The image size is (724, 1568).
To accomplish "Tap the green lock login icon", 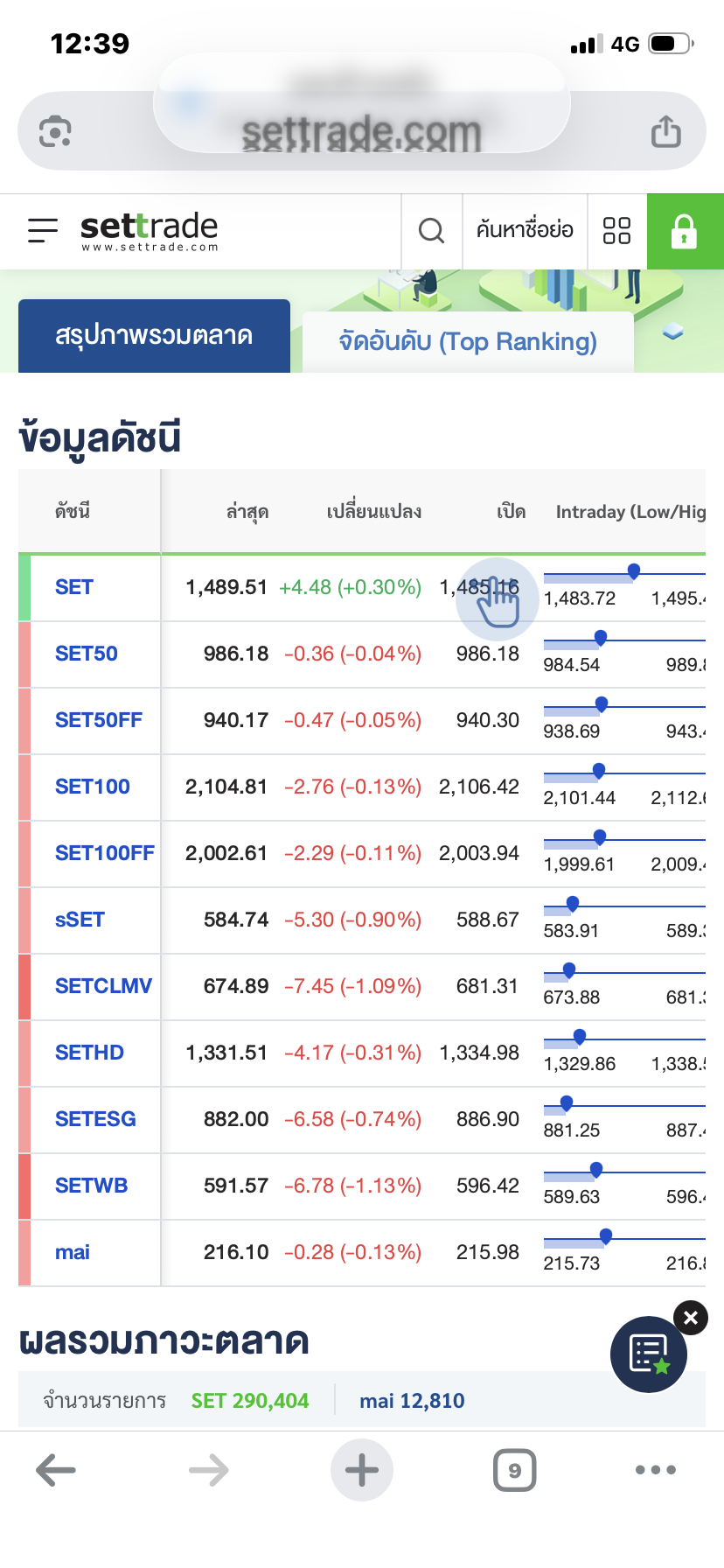I will click(x=684, y=231).
